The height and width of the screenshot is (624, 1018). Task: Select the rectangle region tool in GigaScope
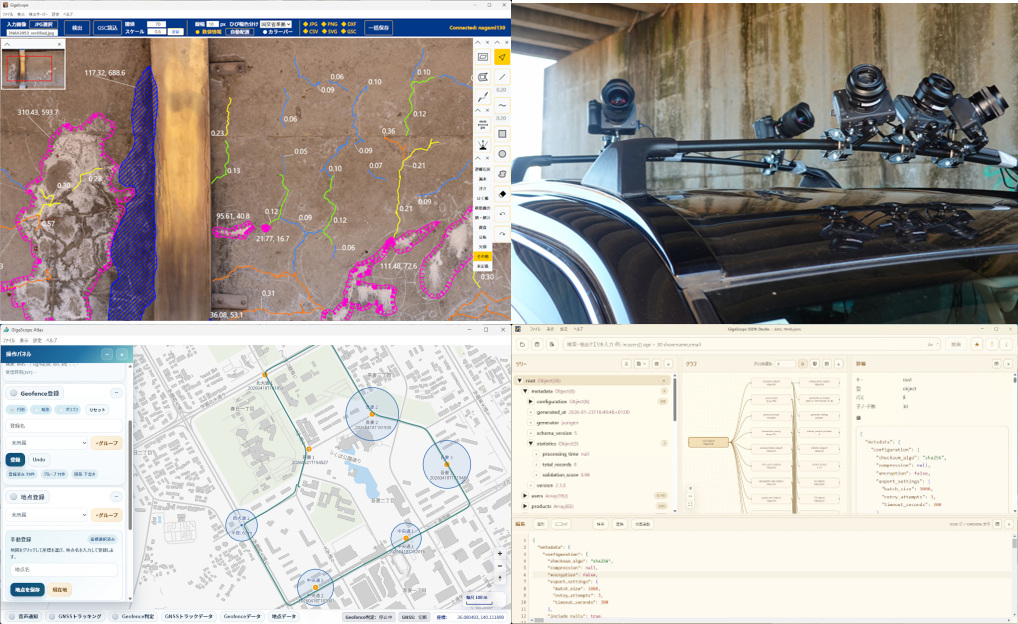482,57
